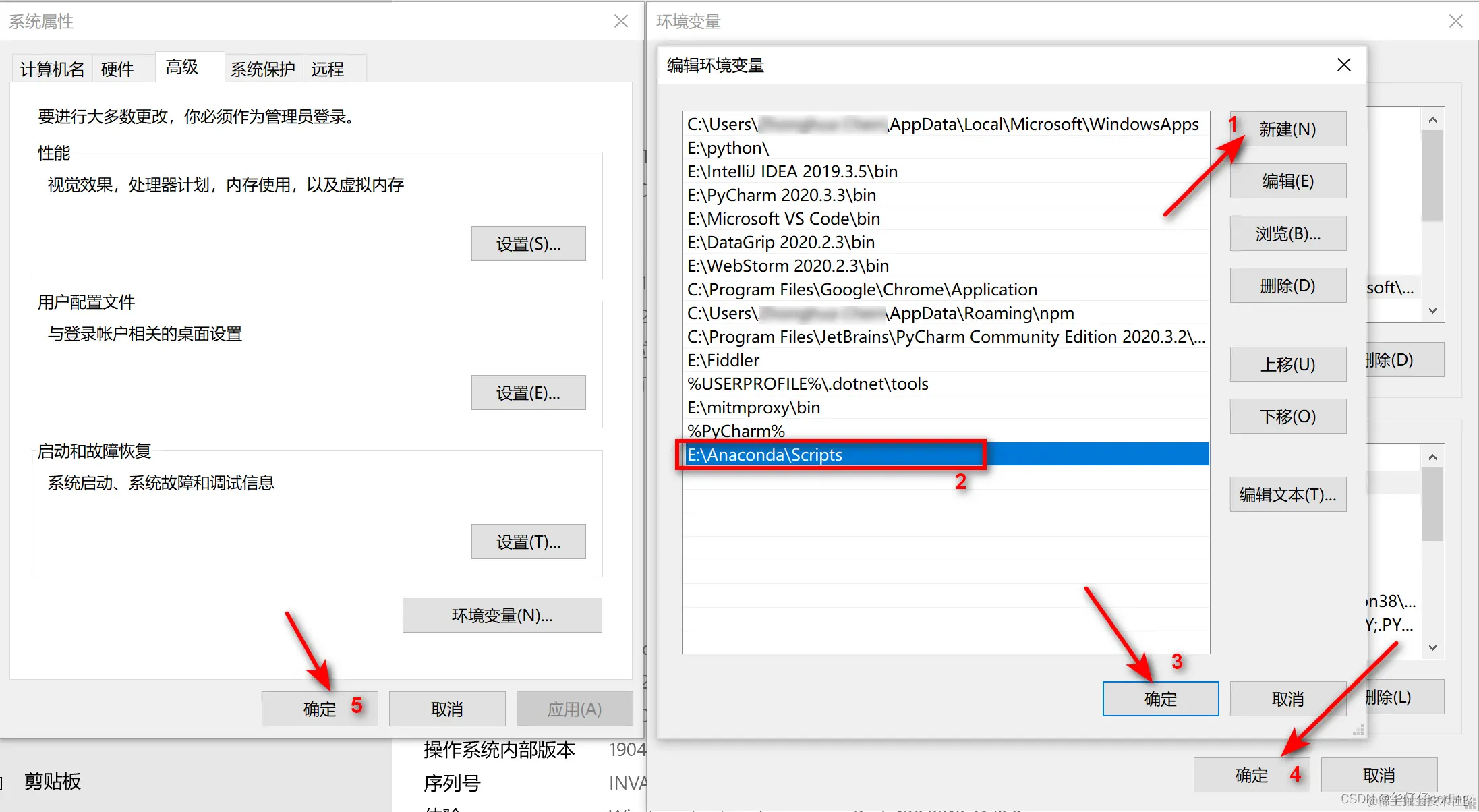Select the E:\Anaconda\Scripts path entry
The height and width of the screenshot is (812, 1479).
click(765, 455)
